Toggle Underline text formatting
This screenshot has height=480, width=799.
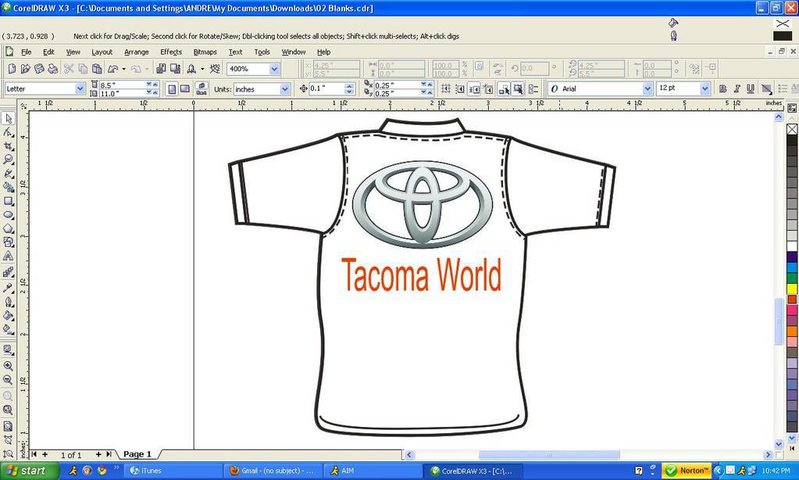tap(750, 89)
